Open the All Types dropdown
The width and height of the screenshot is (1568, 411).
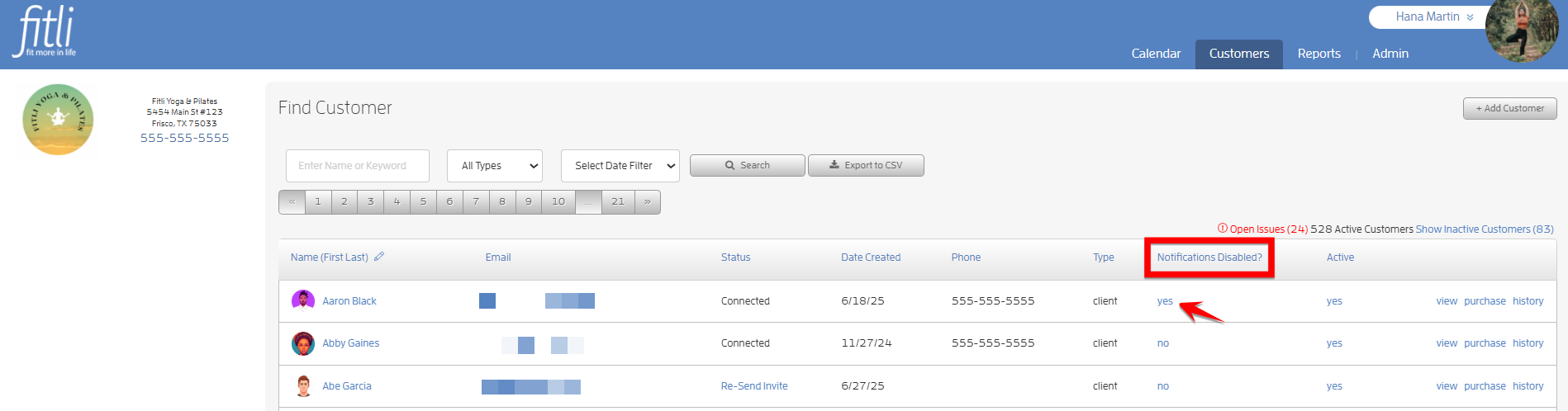tap(495, 166)
